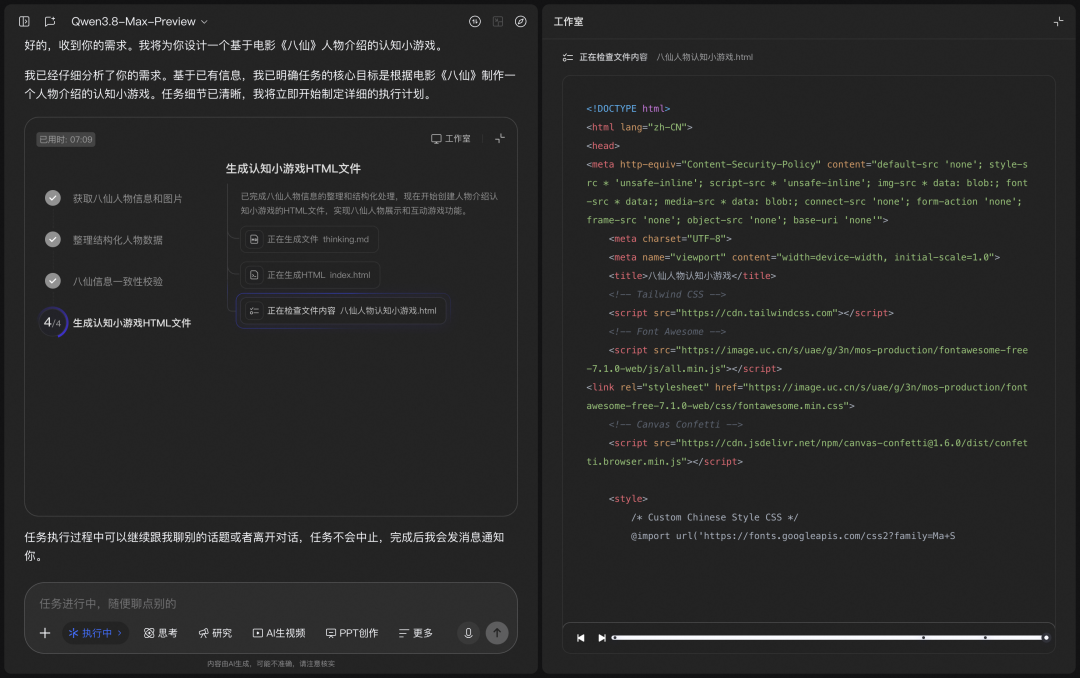Click the file icon of thinking.md

pyautogui.click(x=254, y=239)
